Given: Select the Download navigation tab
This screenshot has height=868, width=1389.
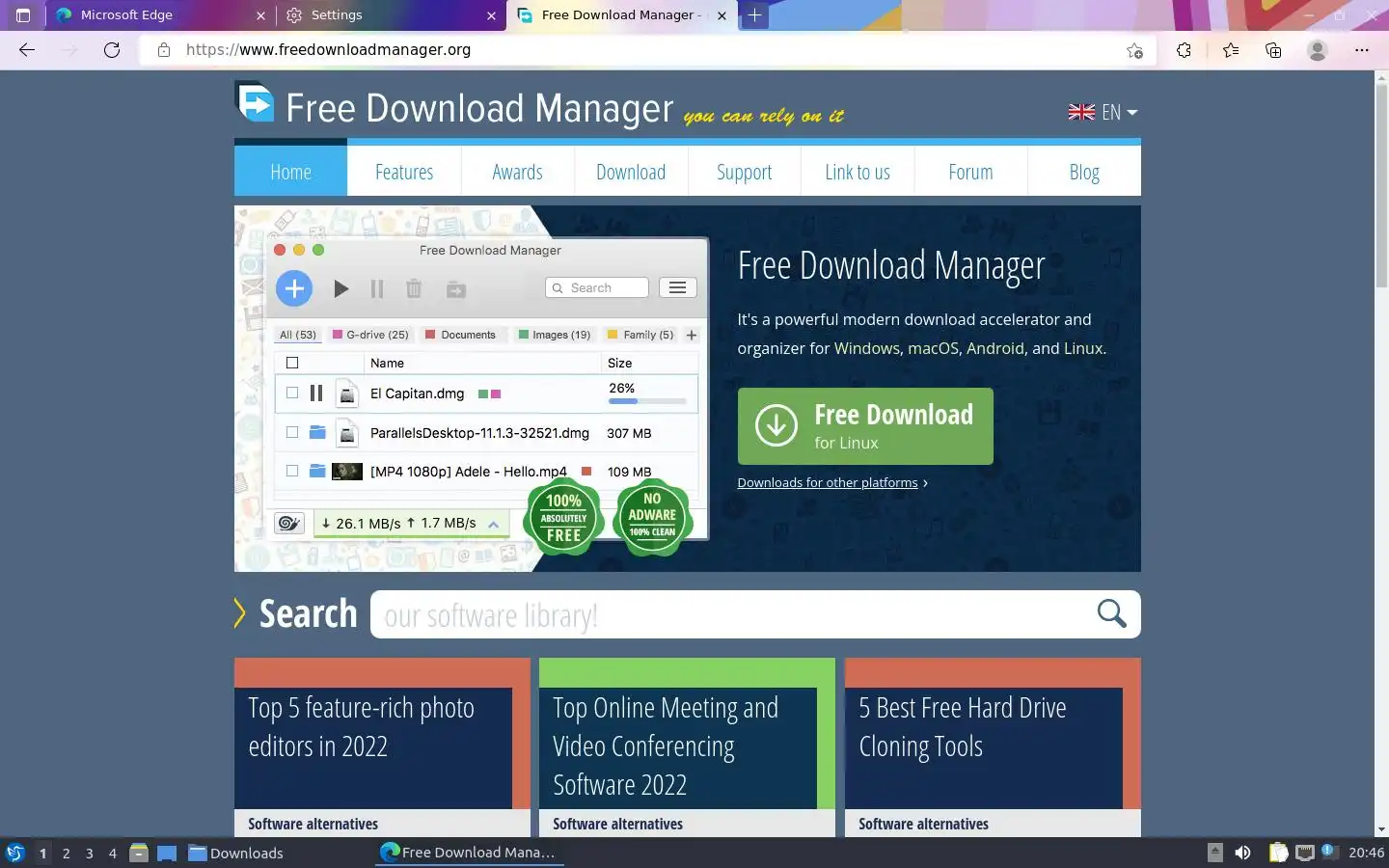Looking at the screenshot, I should tap(631, 172).
